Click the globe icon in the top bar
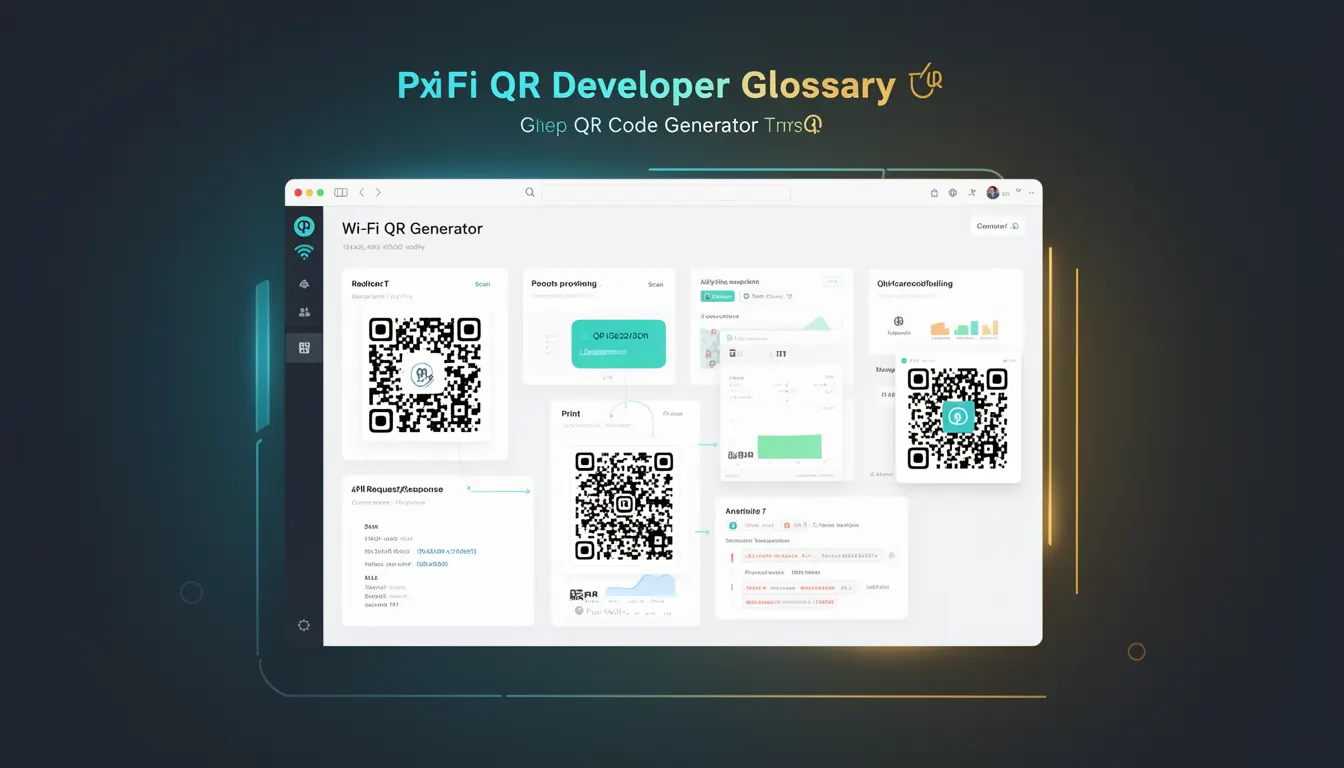Image resolution: width=1344 pixels, height=768 pixels. click(953, 193)
